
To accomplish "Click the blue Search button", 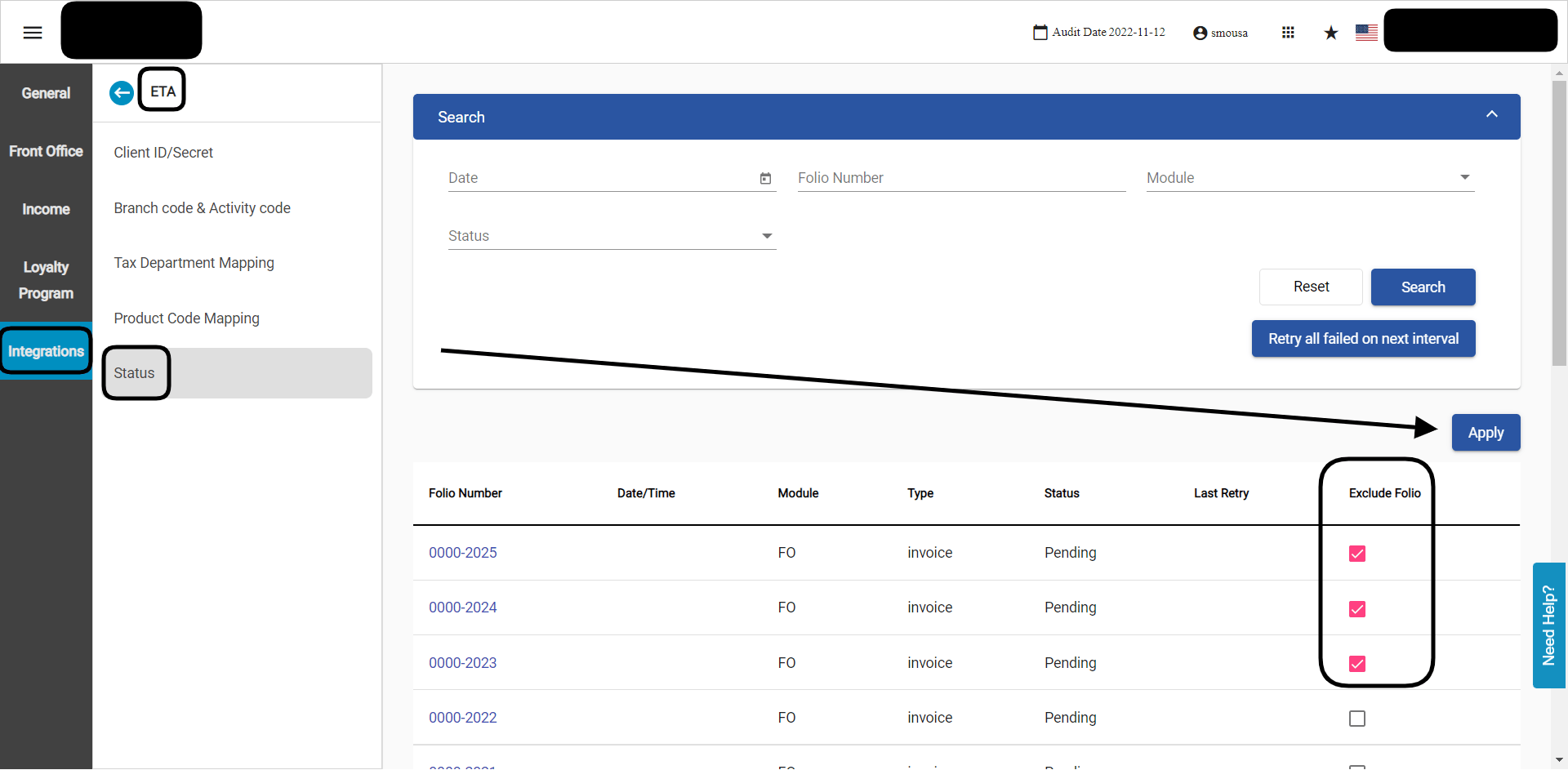I will tap(1423, 287).
